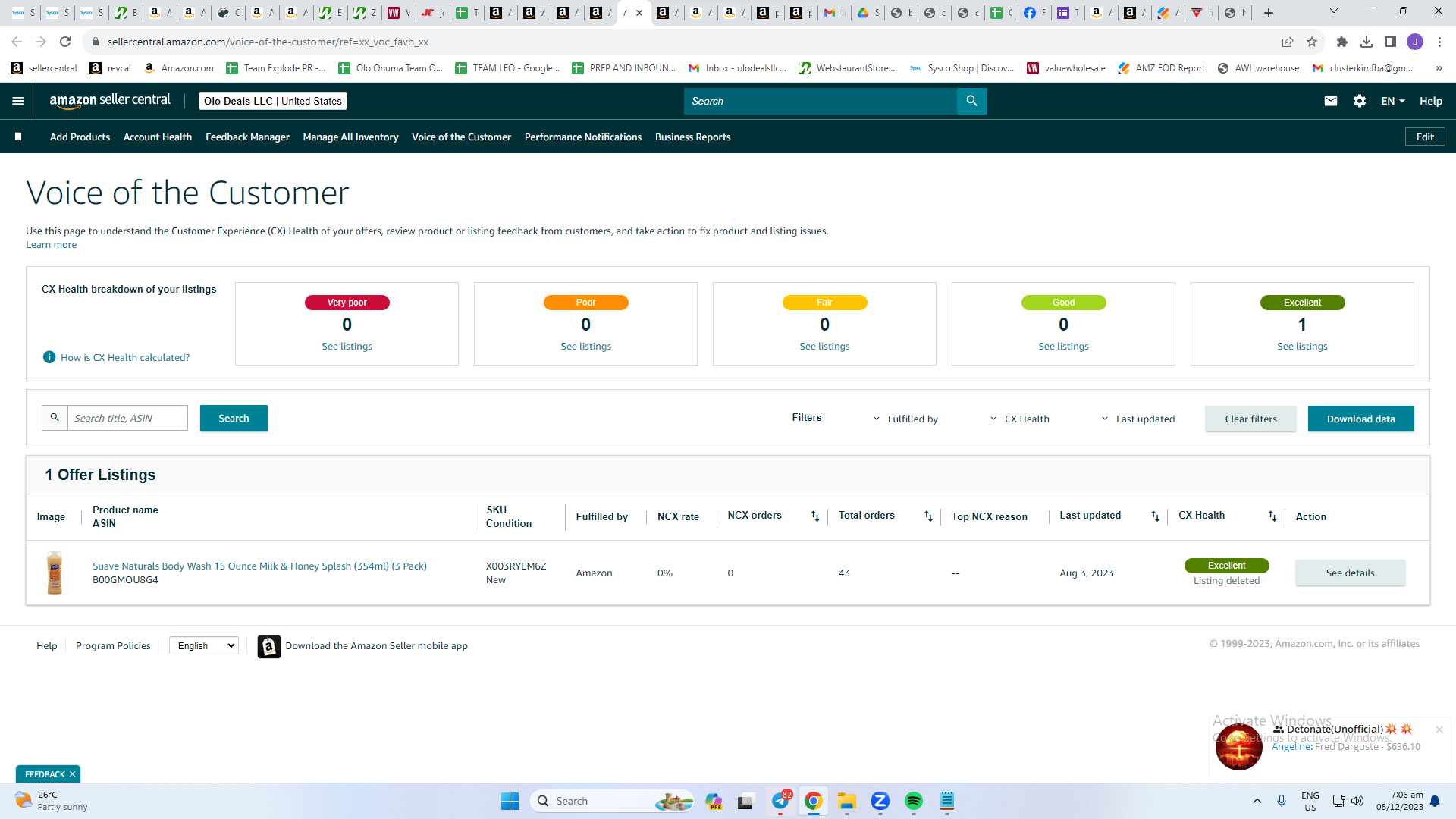See listings under Excellent
This screenshot has width=1456, height=819.
[1302, 346]
